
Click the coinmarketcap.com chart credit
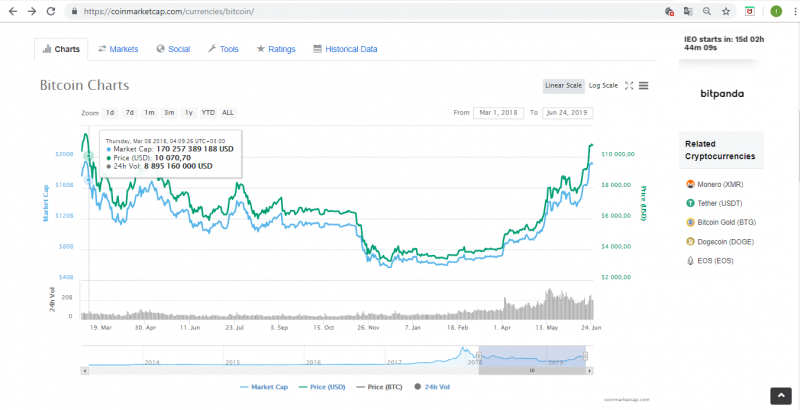point(627,400)
